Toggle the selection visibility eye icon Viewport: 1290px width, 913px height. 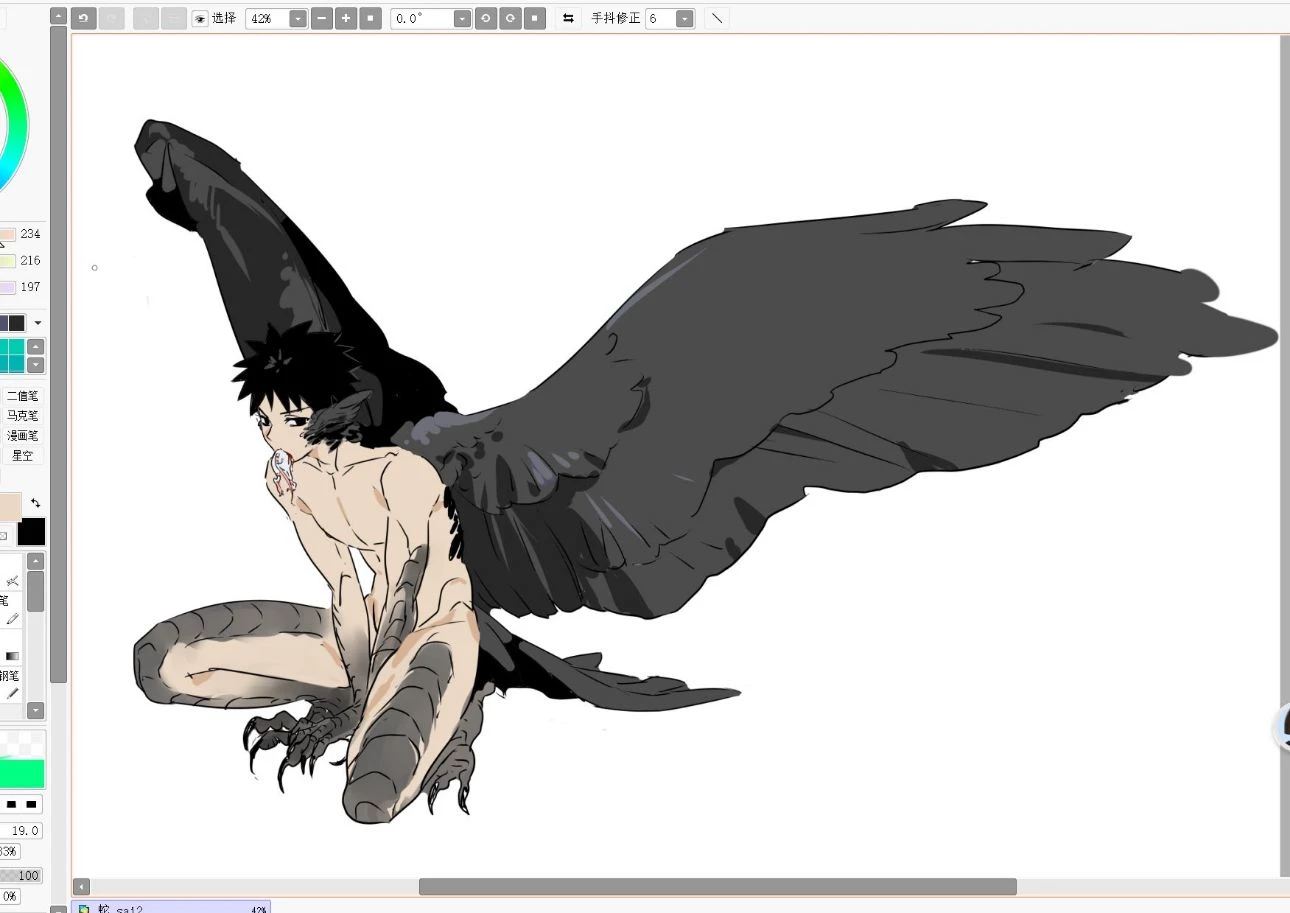tap(200, 18)
